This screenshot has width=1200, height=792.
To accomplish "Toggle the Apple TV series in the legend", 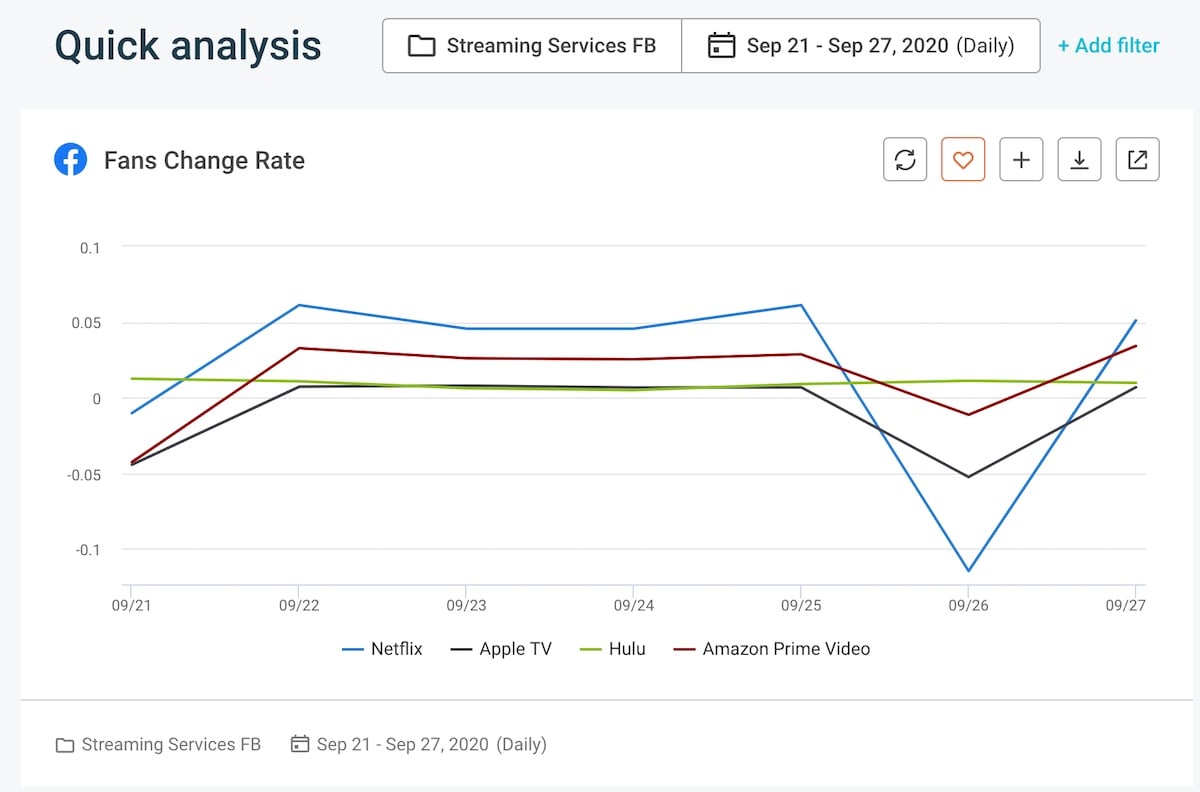I will click(501, 649).
